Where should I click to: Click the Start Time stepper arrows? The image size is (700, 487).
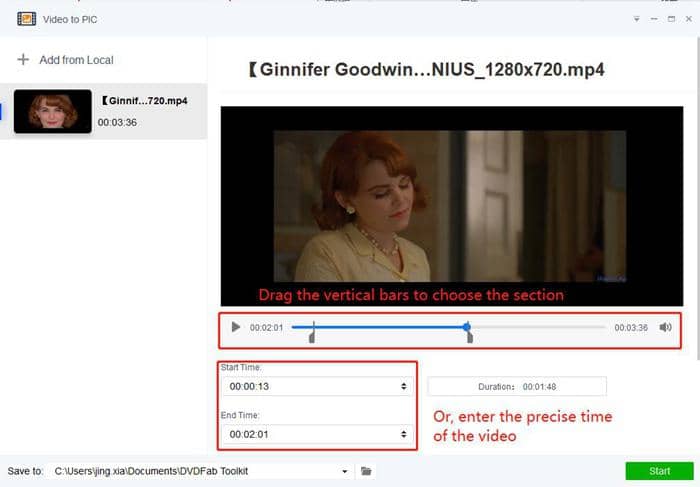pyautogui.click(x=404, y=386)
